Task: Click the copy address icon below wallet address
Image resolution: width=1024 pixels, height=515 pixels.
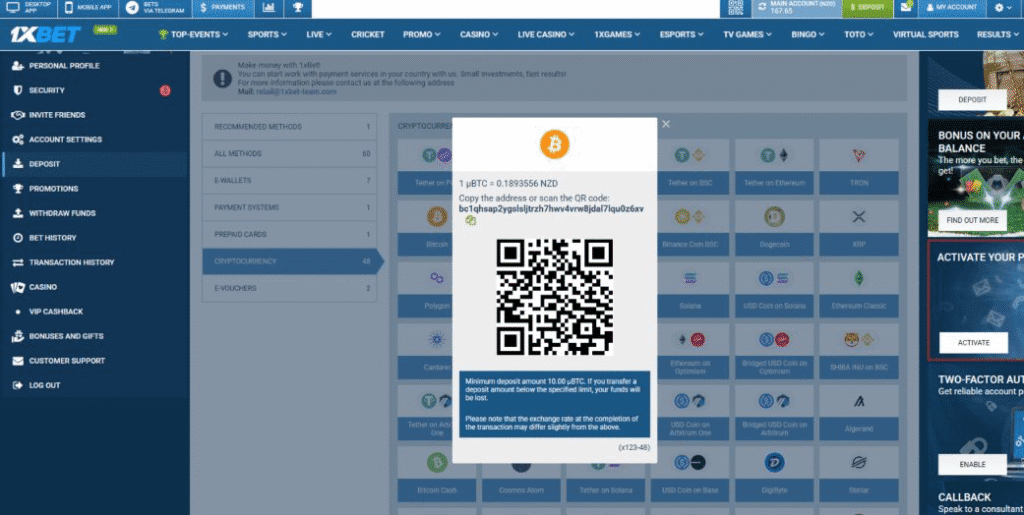Action: pos(470,221)
